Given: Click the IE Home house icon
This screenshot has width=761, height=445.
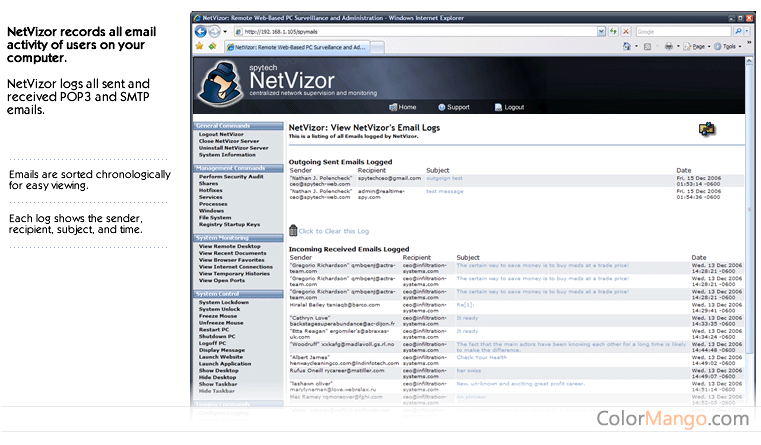Looking at the screenshot, I should point(627,47).
